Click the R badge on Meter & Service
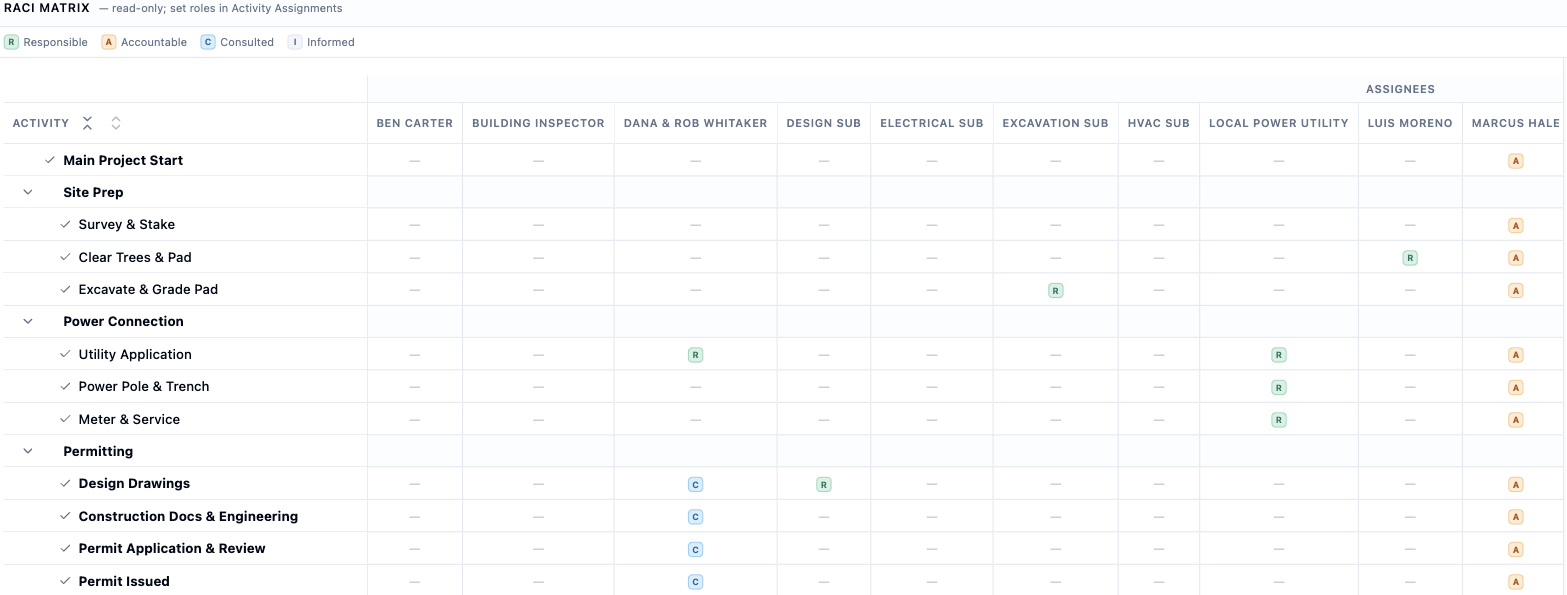The height and width of the screenshot is (595, 1567). coord(1278,420)
